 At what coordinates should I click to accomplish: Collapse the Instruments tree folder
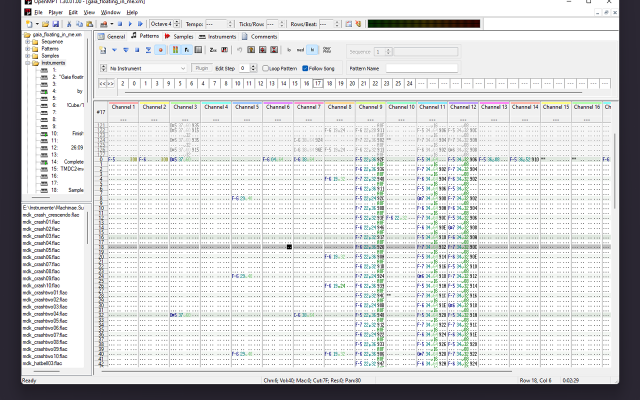pyautogui.click(x=28, y=63)
